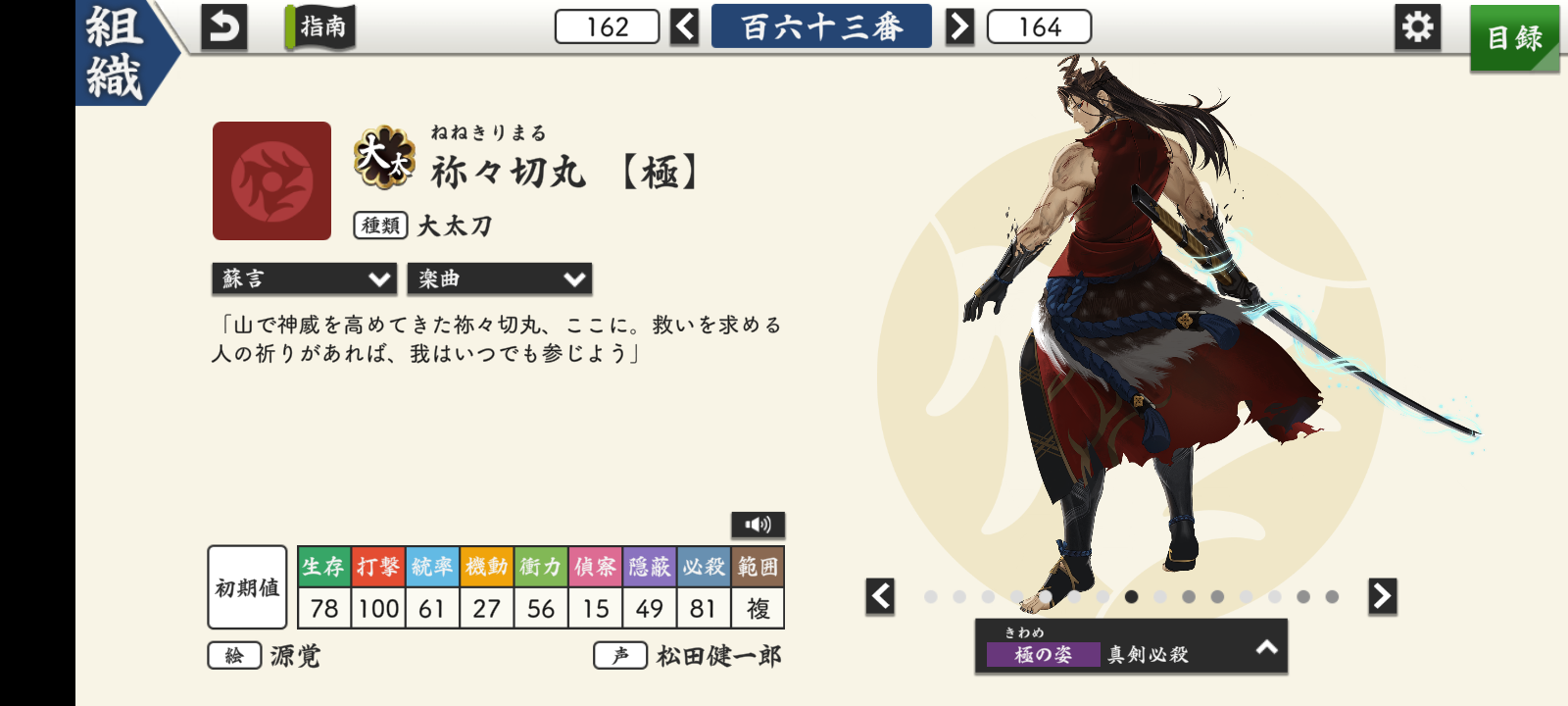Open the 楽曲 dropdown

(500, 279)
